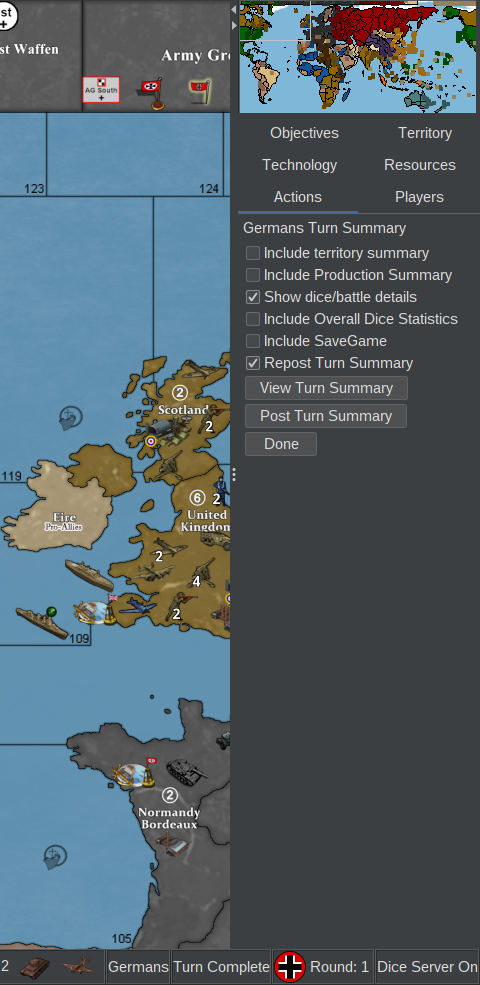Expand map with right-pointing divider arrow

234,25
